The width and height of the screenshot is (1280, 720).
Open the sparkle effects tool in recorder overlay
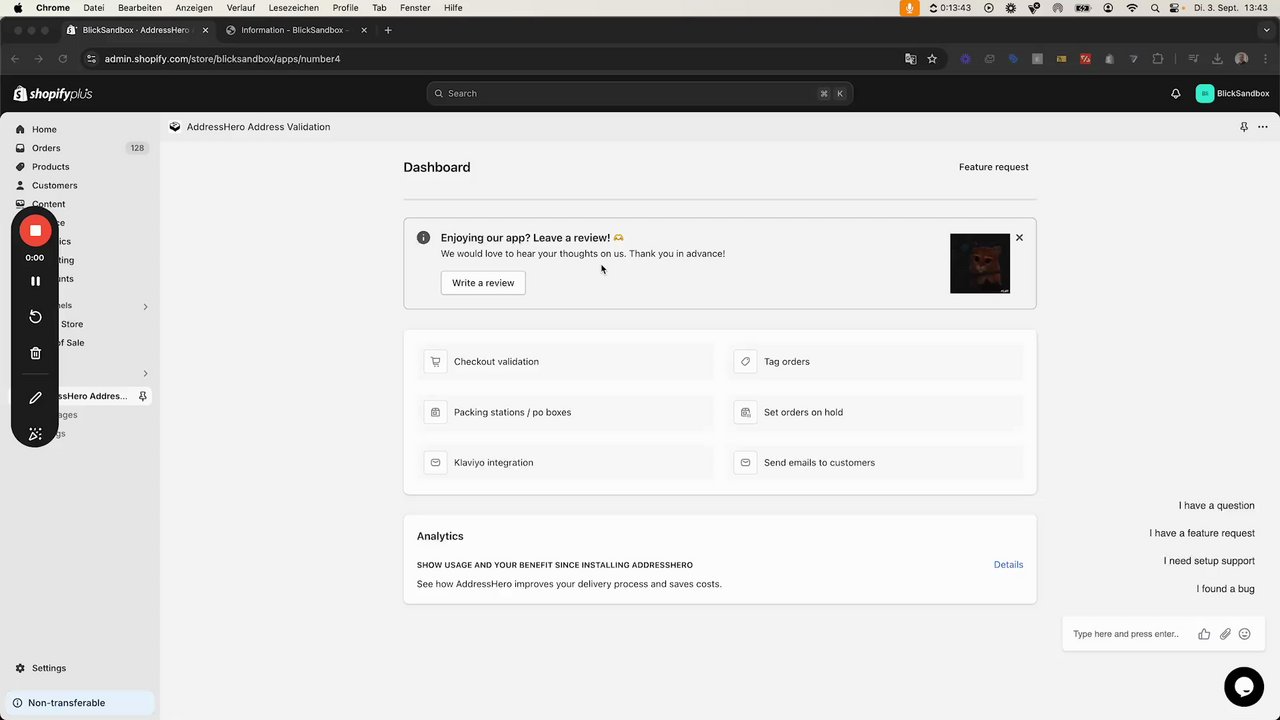[35, 434]
